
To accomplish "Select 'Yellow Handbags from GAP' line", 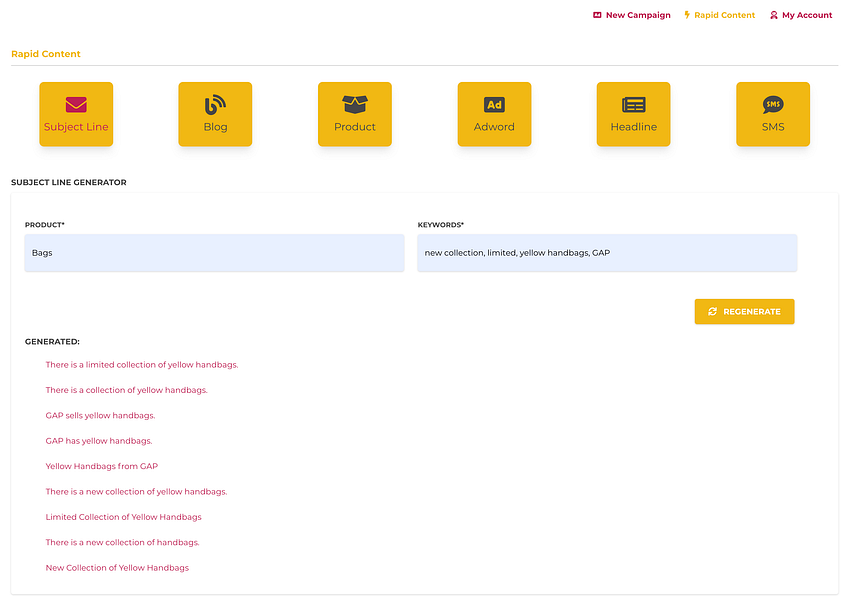I will click(x=102, y=466).
